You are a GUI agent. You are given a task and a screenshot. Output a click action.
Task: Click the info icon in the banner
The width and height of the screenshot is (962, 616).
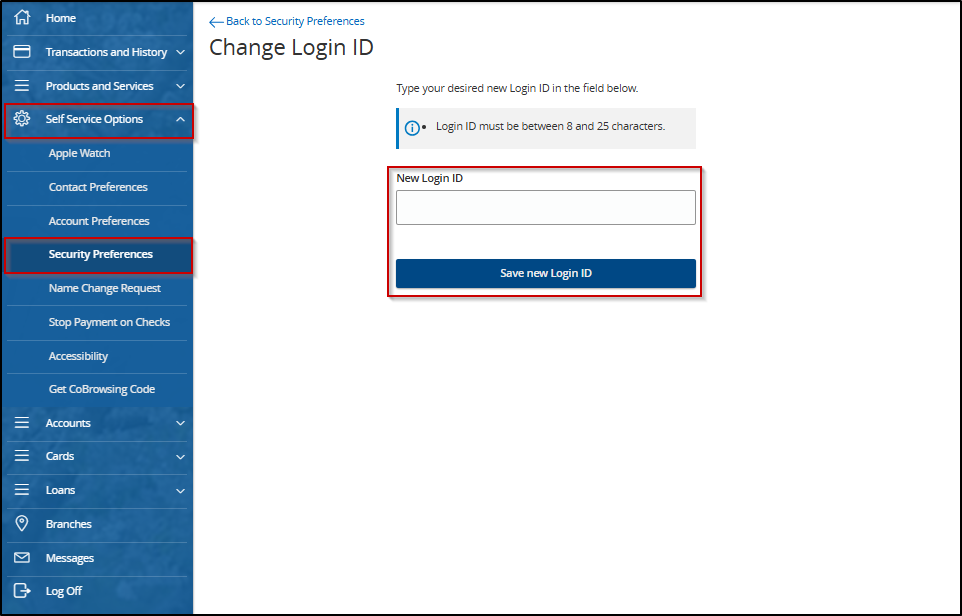point(412,128)
